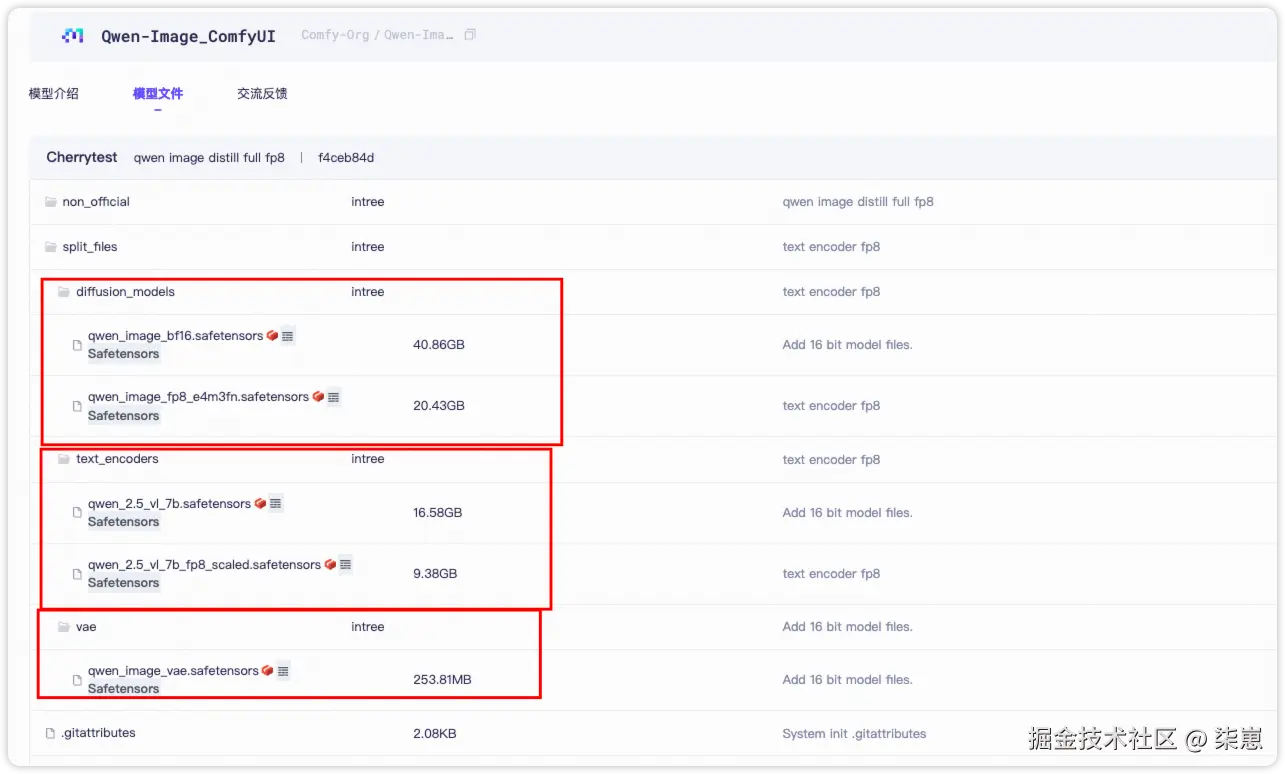Click the file icon beside qwen_image_fp8_e4m3fn.safetensors
Image resolution: width=1285 pixels, height=774 pixels.
coord(77,406)
